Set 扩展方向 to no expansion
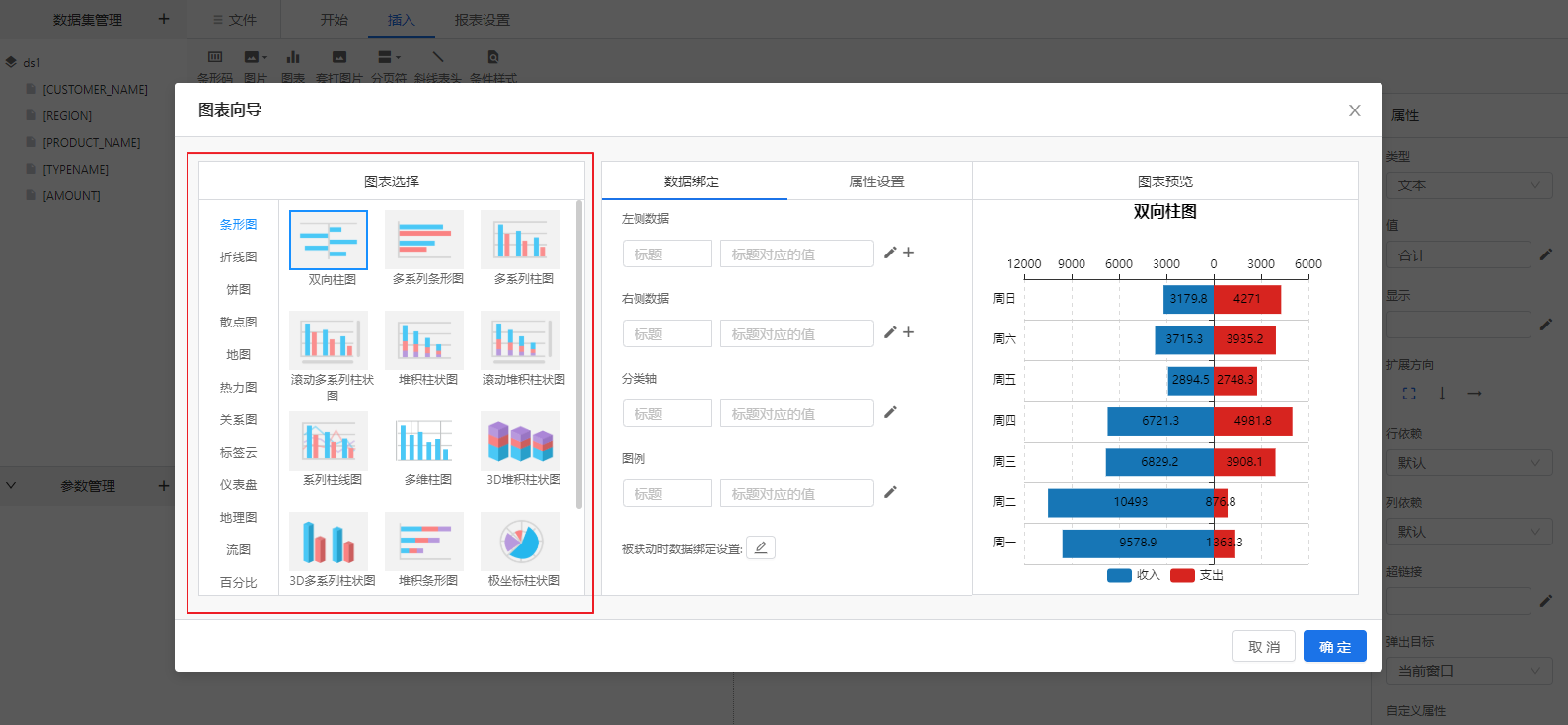 pos(1409,394)
